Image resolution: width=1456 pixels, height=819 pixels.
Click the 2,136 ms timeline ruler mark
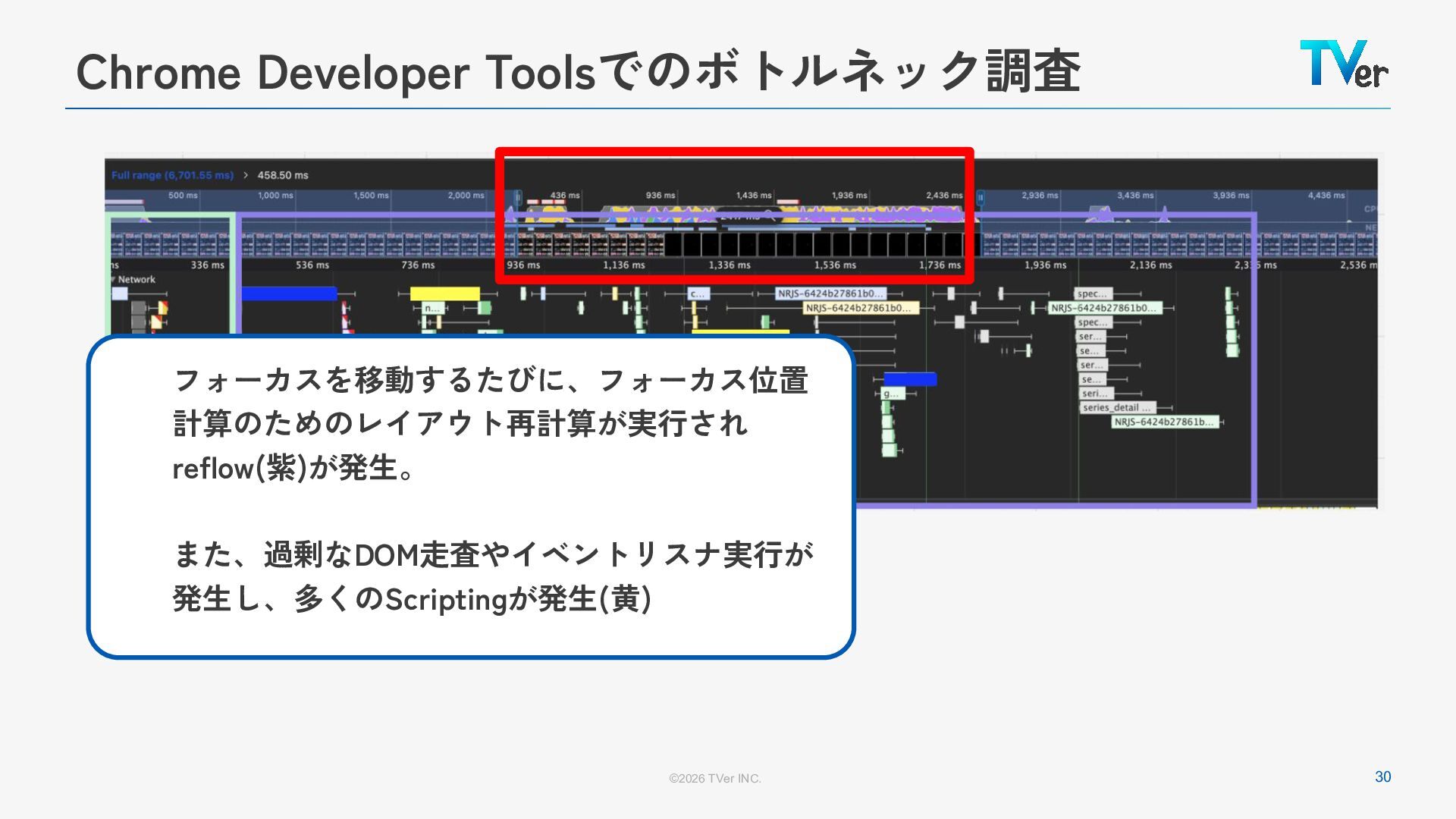click(1150, 265)
